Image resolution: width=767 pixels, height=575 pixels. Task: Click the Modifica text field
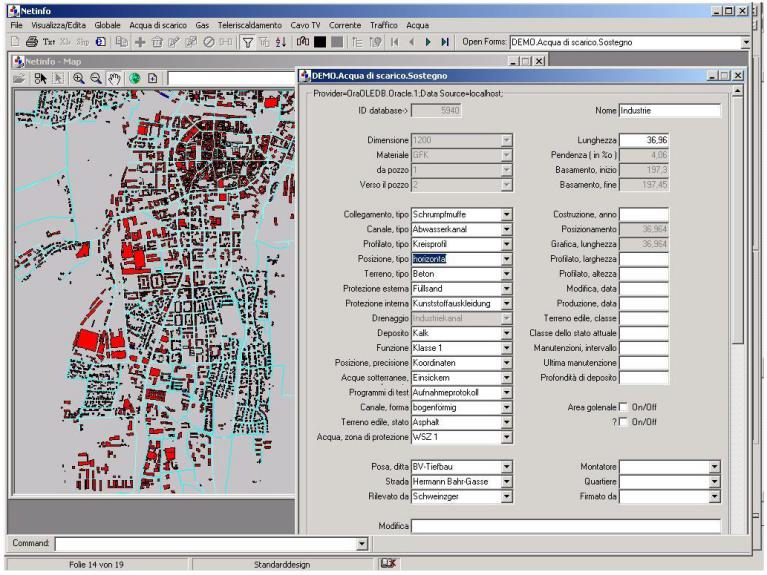(565, 526)
